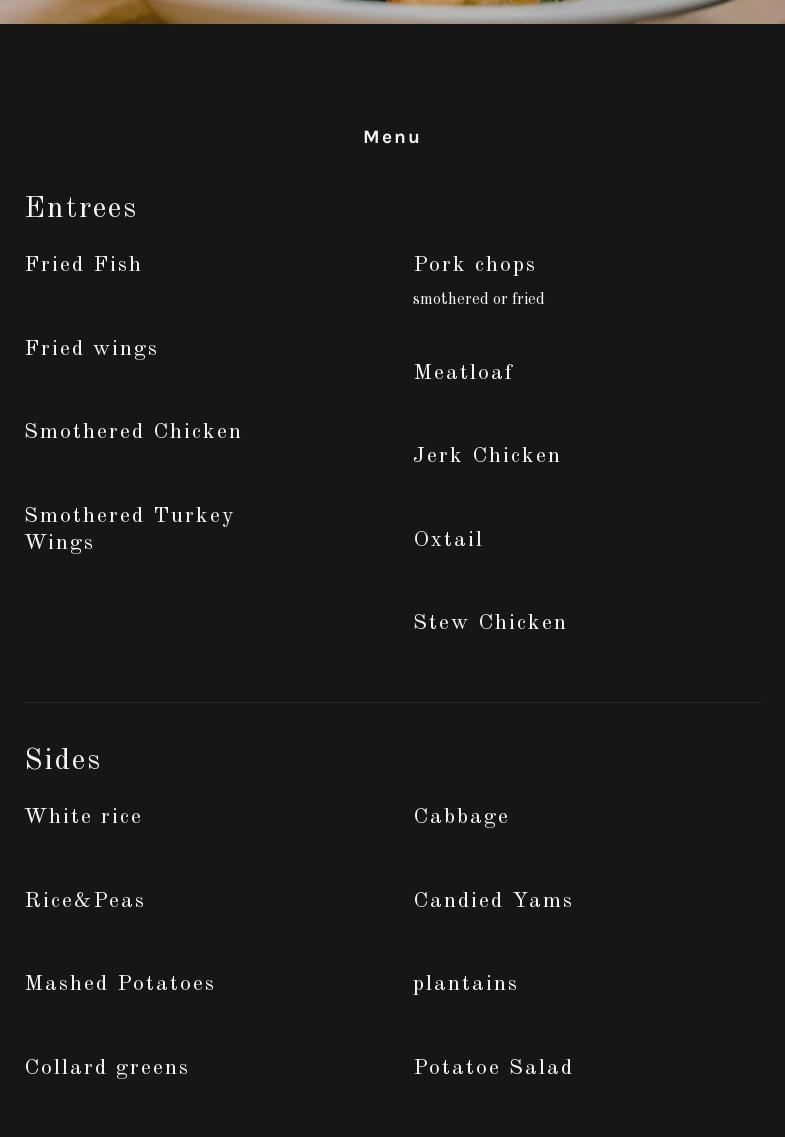The width and height of the screenshot is (785, 1137).
Task: Click the Menu heading text
Action: (391, 137)
